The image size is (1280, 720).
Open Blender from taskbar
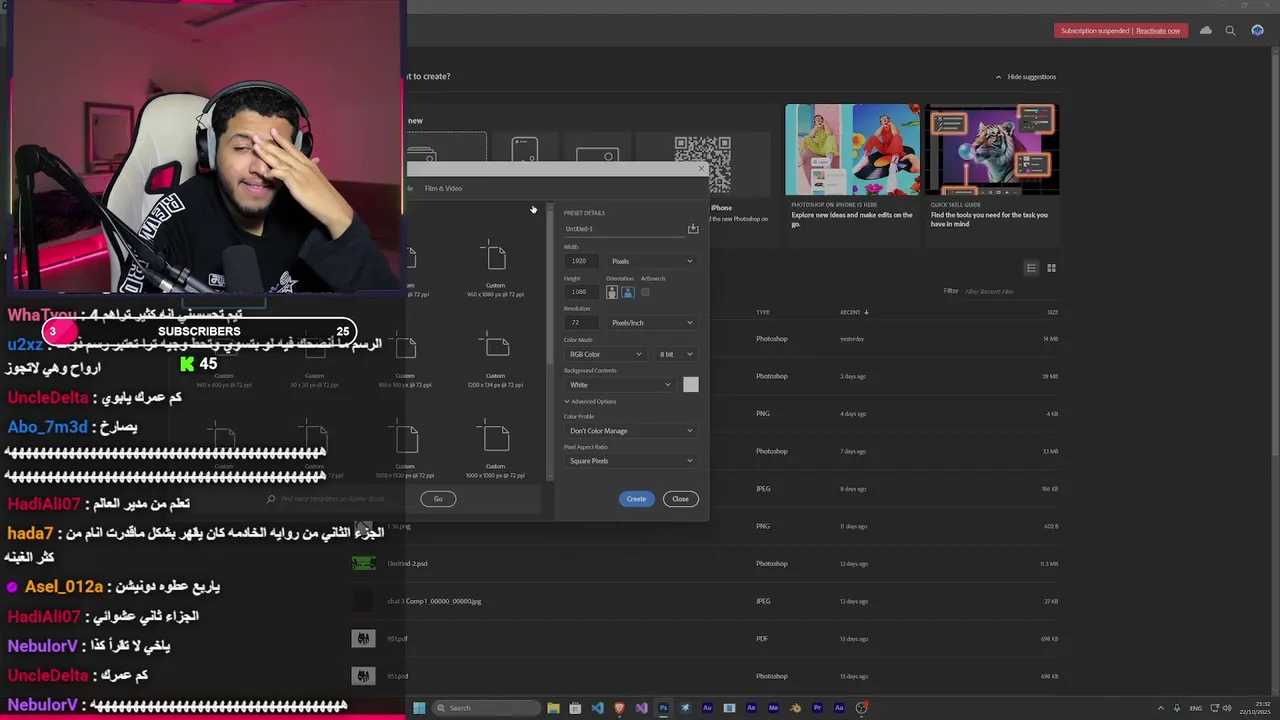(x=795, y=708)
